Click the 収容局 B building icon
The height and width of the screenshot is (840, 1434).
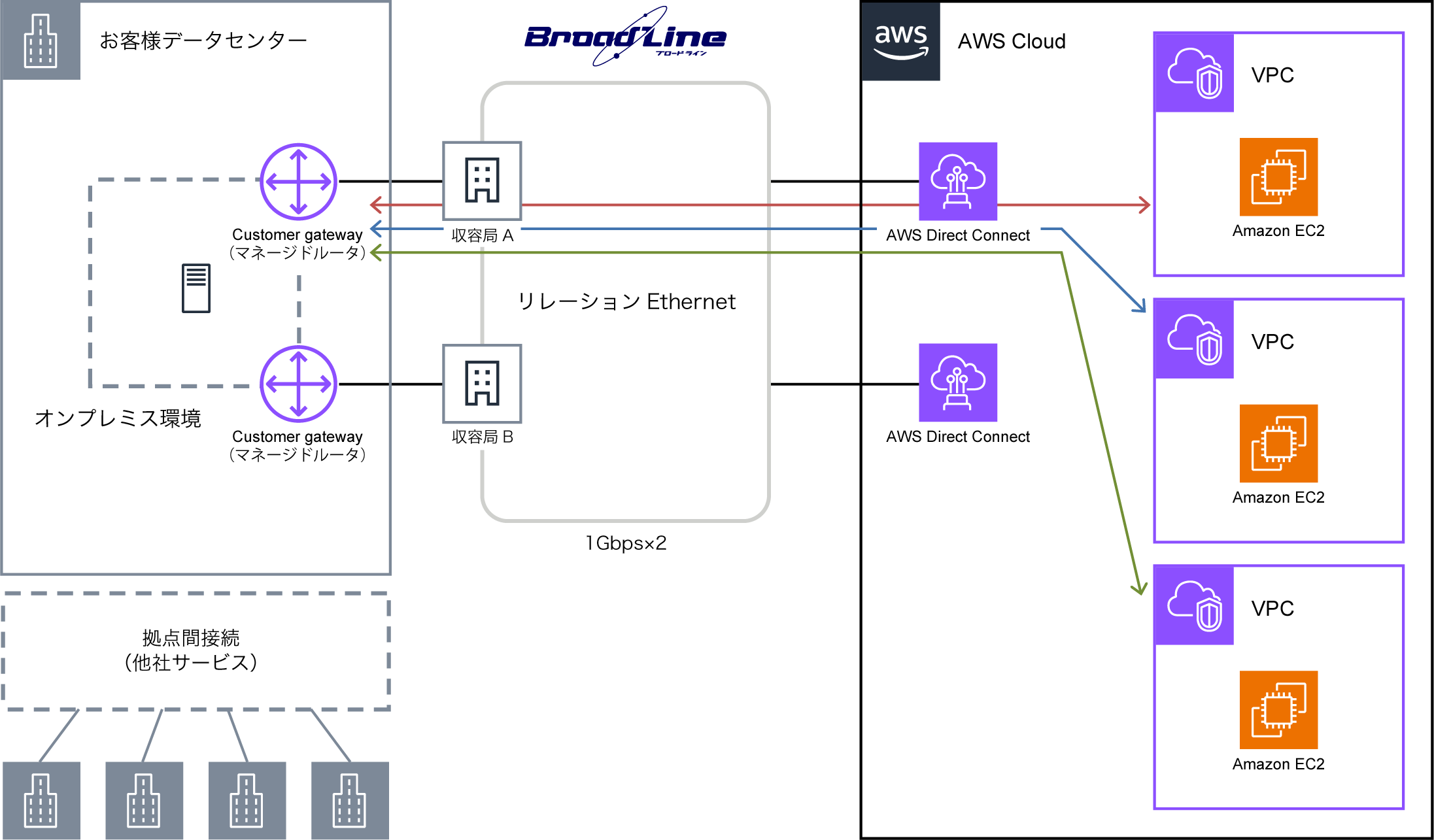point(483,384)
